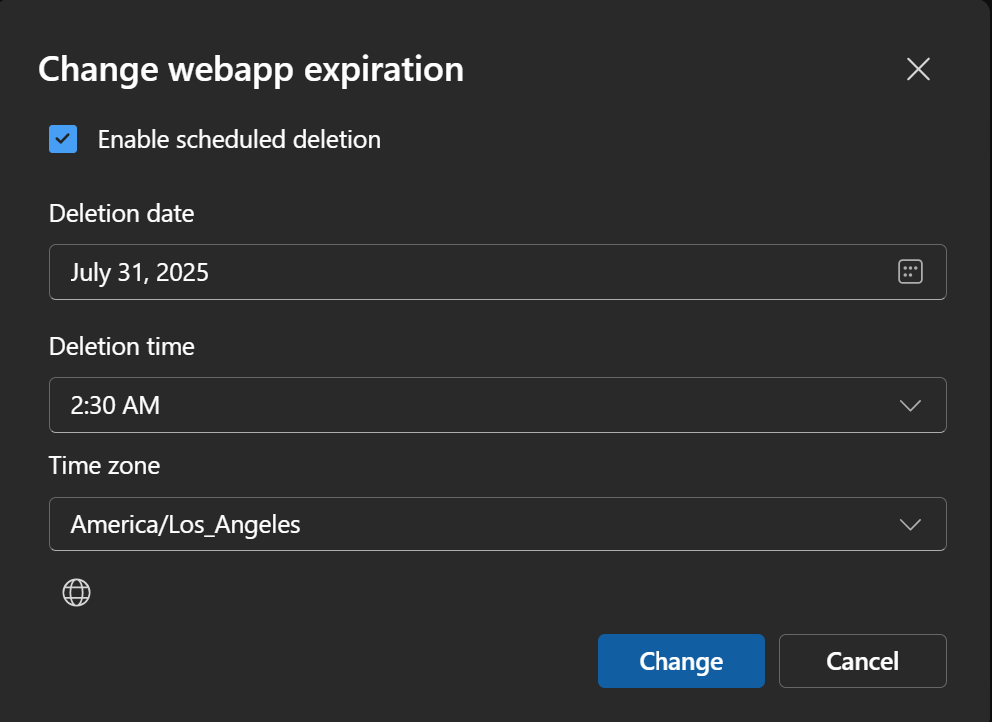Click the Enable scheduled deletion label text
992x722 pixels.
[x=239, y=140]
